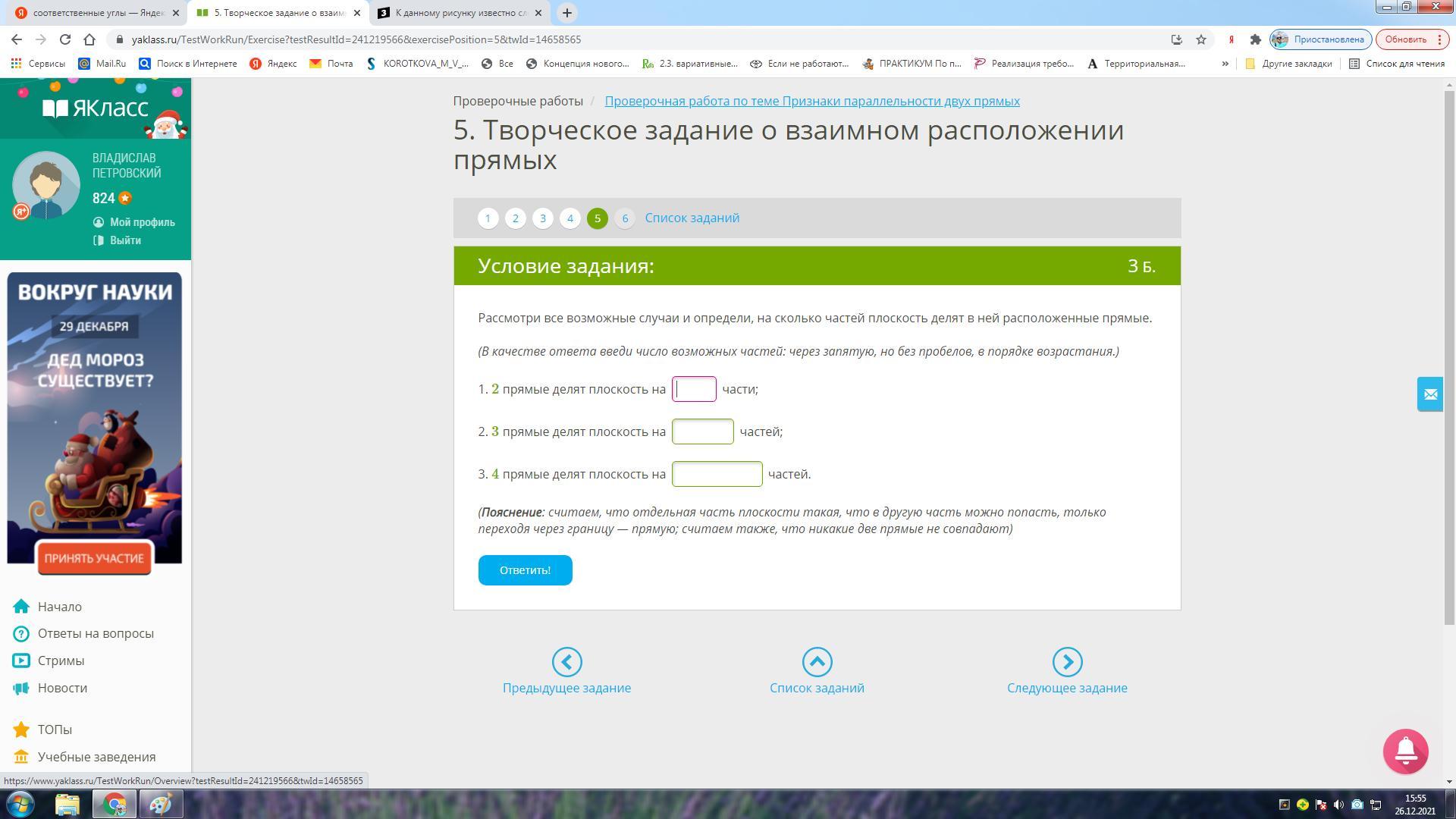Image resolution: width=1456 pixels, height=819 pixels.
Task: Open Начало home in sidebar
Action: pos(59,607)
